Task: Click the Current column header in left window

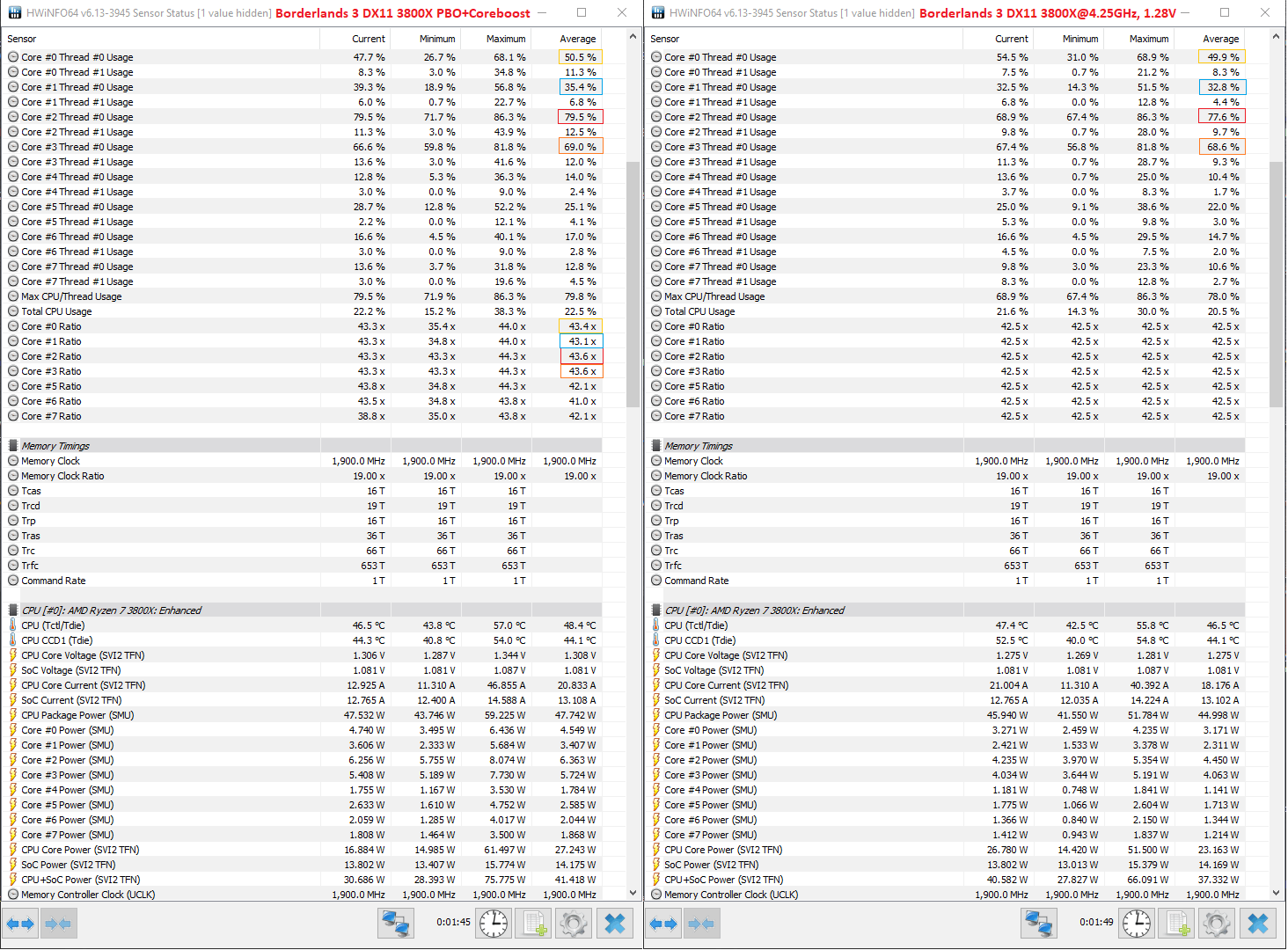Action: pos(355,39)
